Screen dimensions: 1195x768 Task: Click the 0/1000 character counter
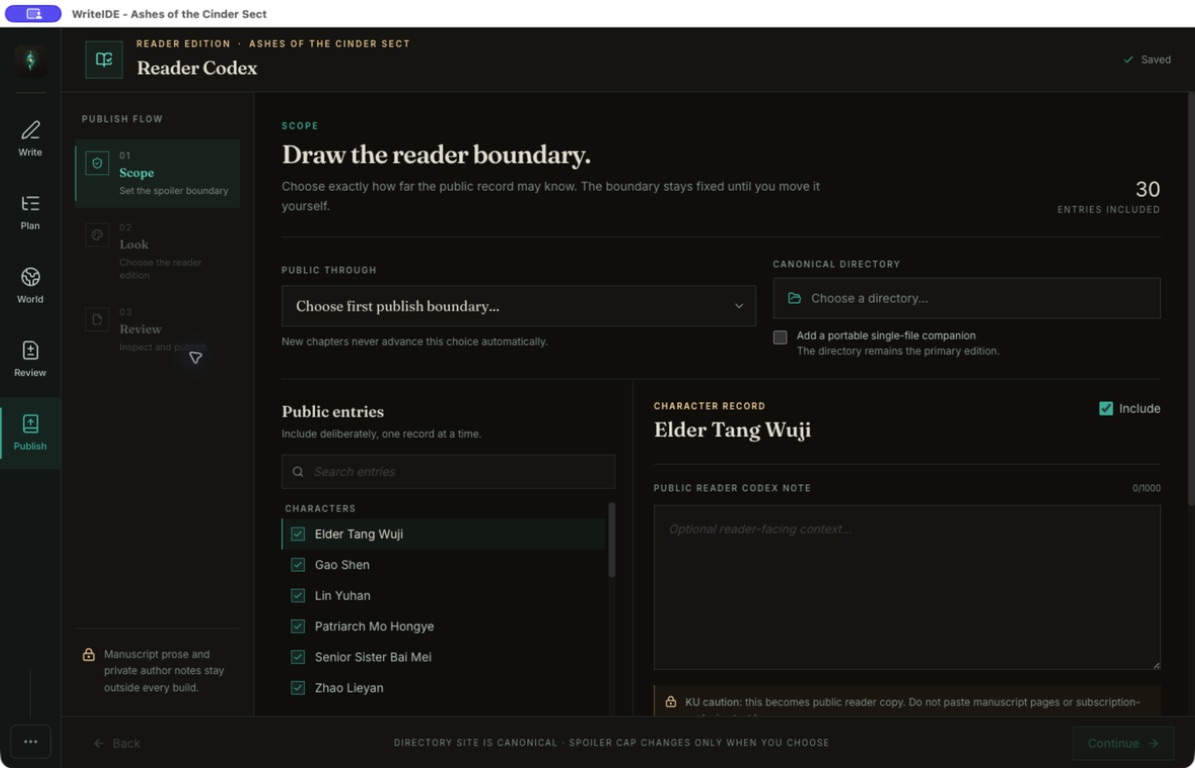1146,488
